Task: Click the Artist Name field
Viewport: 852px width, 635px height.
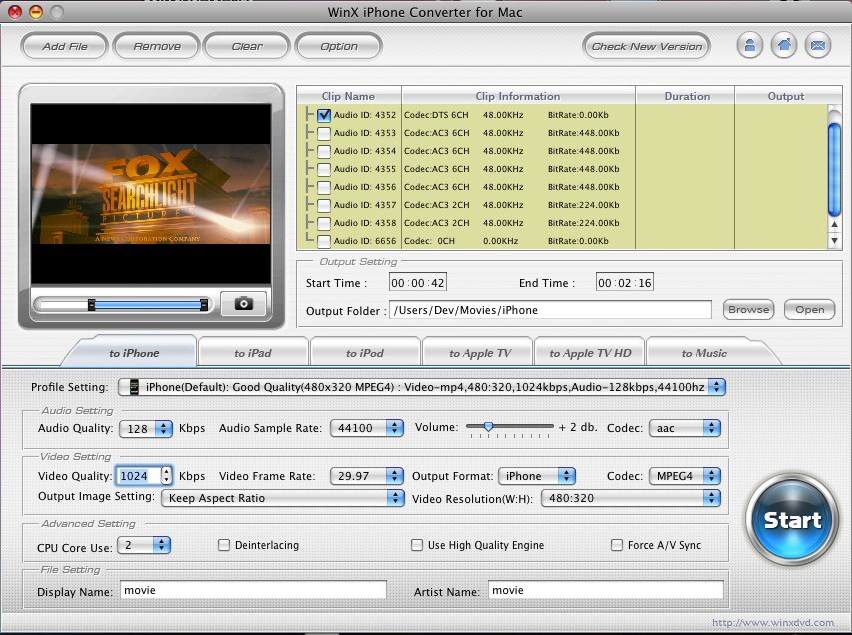Action: pos(606,590)
